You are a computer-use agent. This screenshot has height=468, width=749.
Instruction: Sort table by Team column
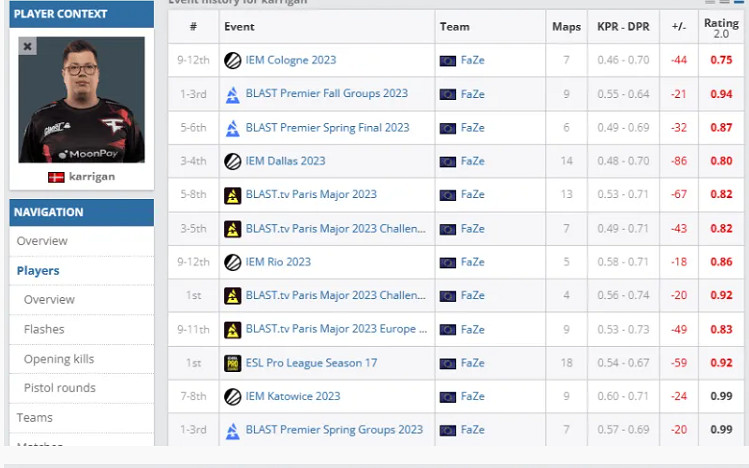[455, 27]
